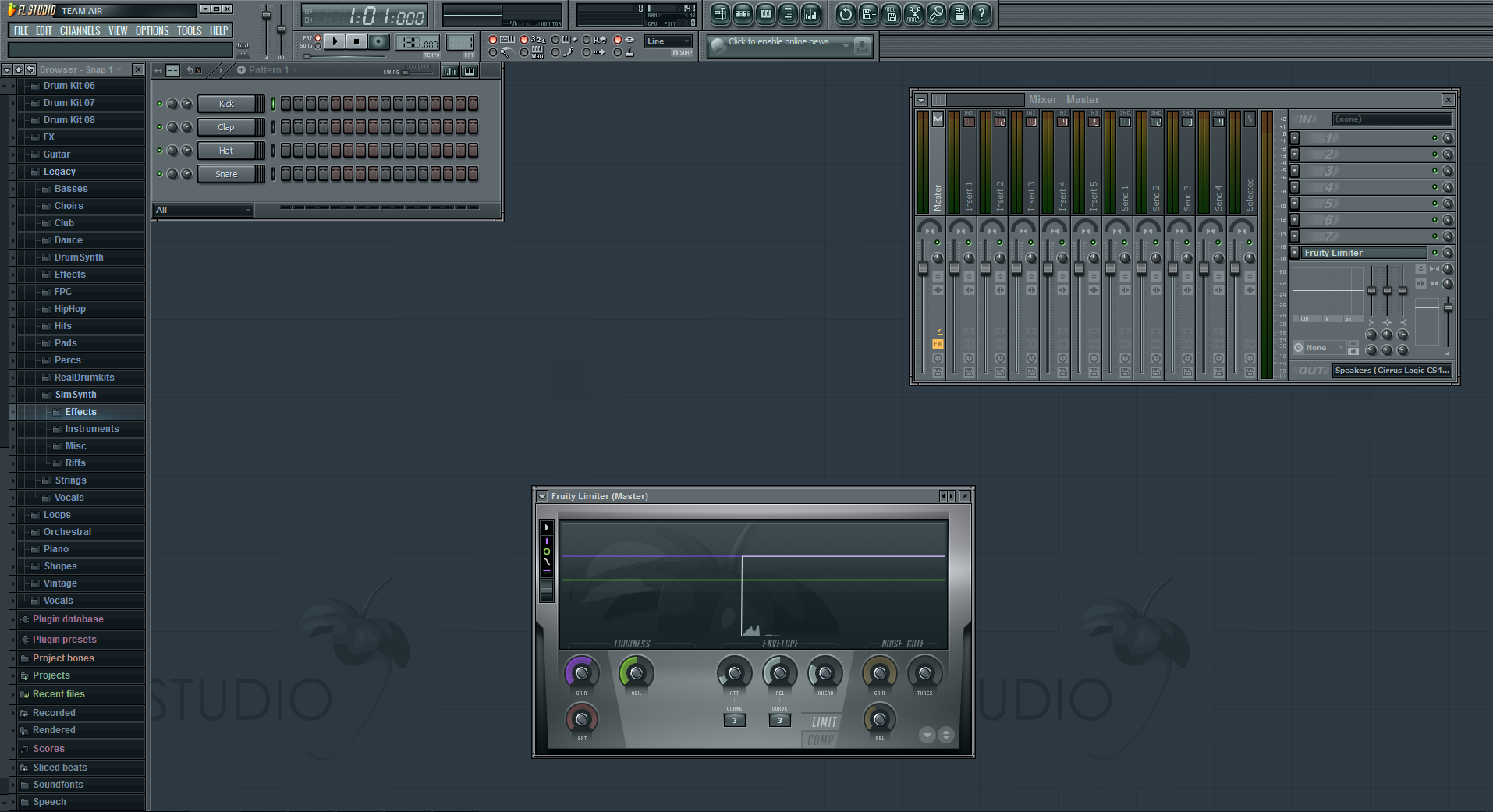Switch Fruity Limiter to COMP mode
This screenshot has height=812, width=1493.
820,739
